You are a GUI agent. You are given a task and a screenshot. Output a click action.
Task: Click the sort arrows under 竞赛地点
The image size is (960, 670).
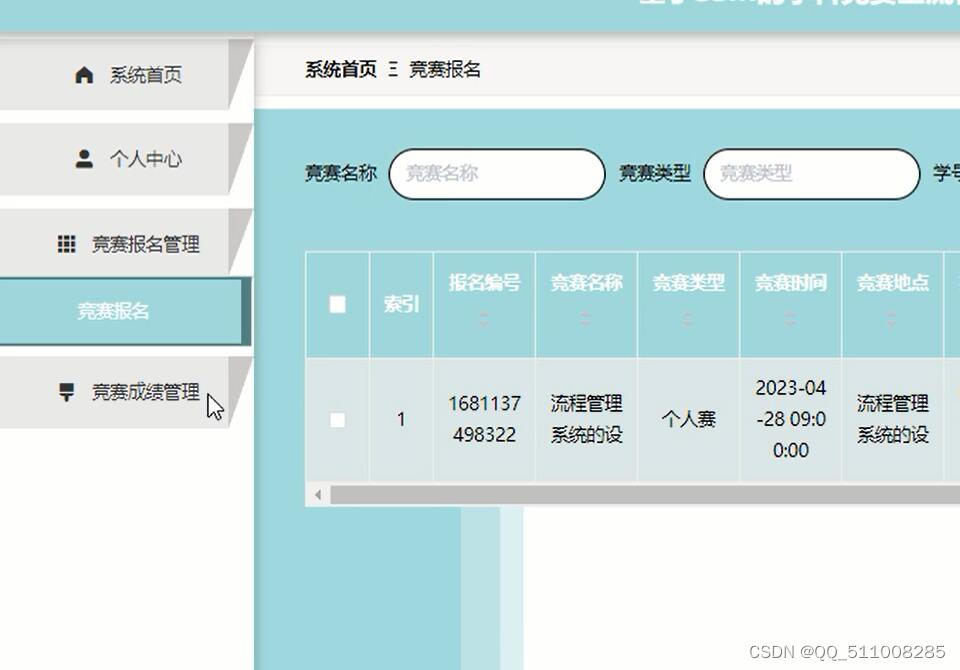click(x=891, y=318)
